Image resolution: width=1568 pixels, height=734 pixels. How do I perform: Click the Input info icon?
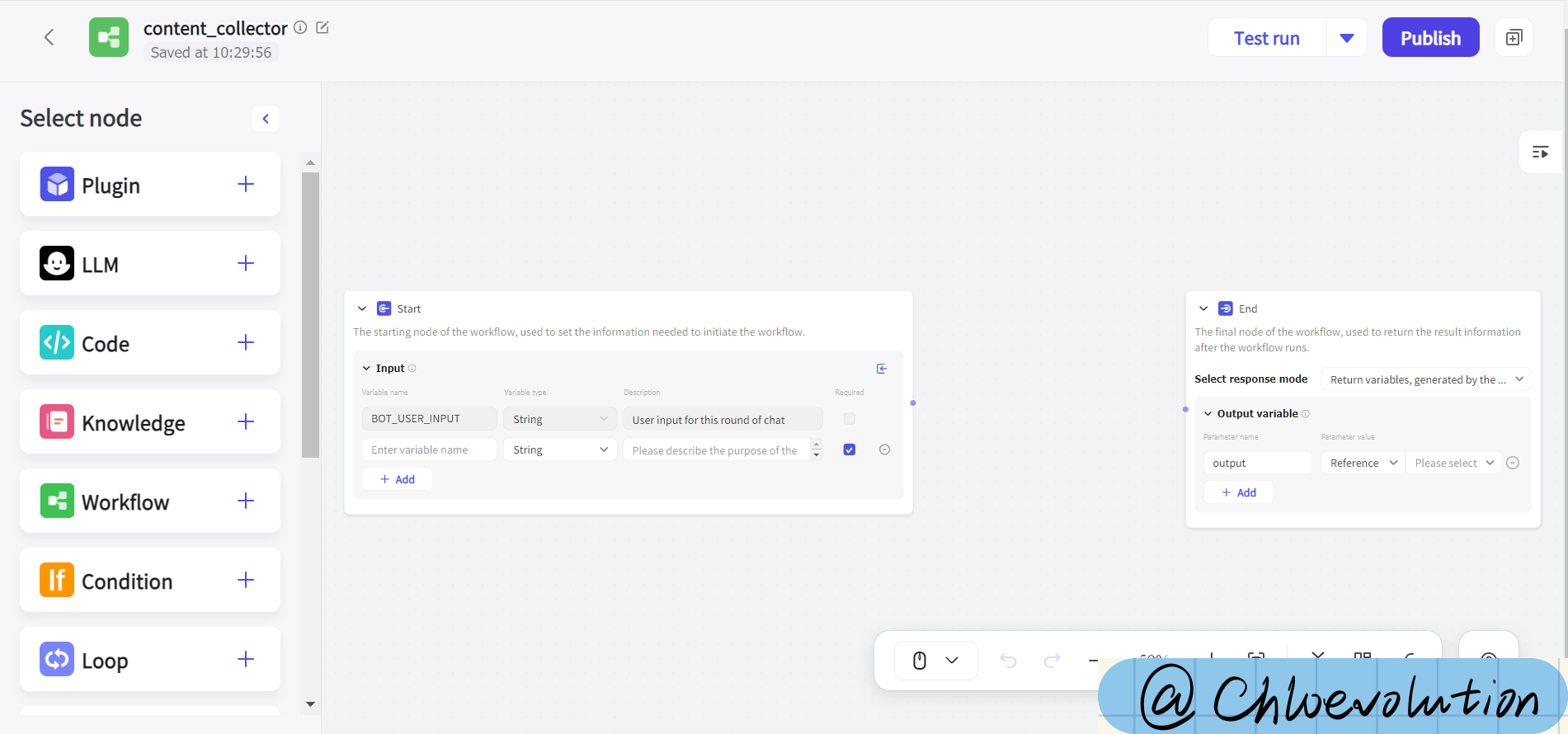(412, 369)
